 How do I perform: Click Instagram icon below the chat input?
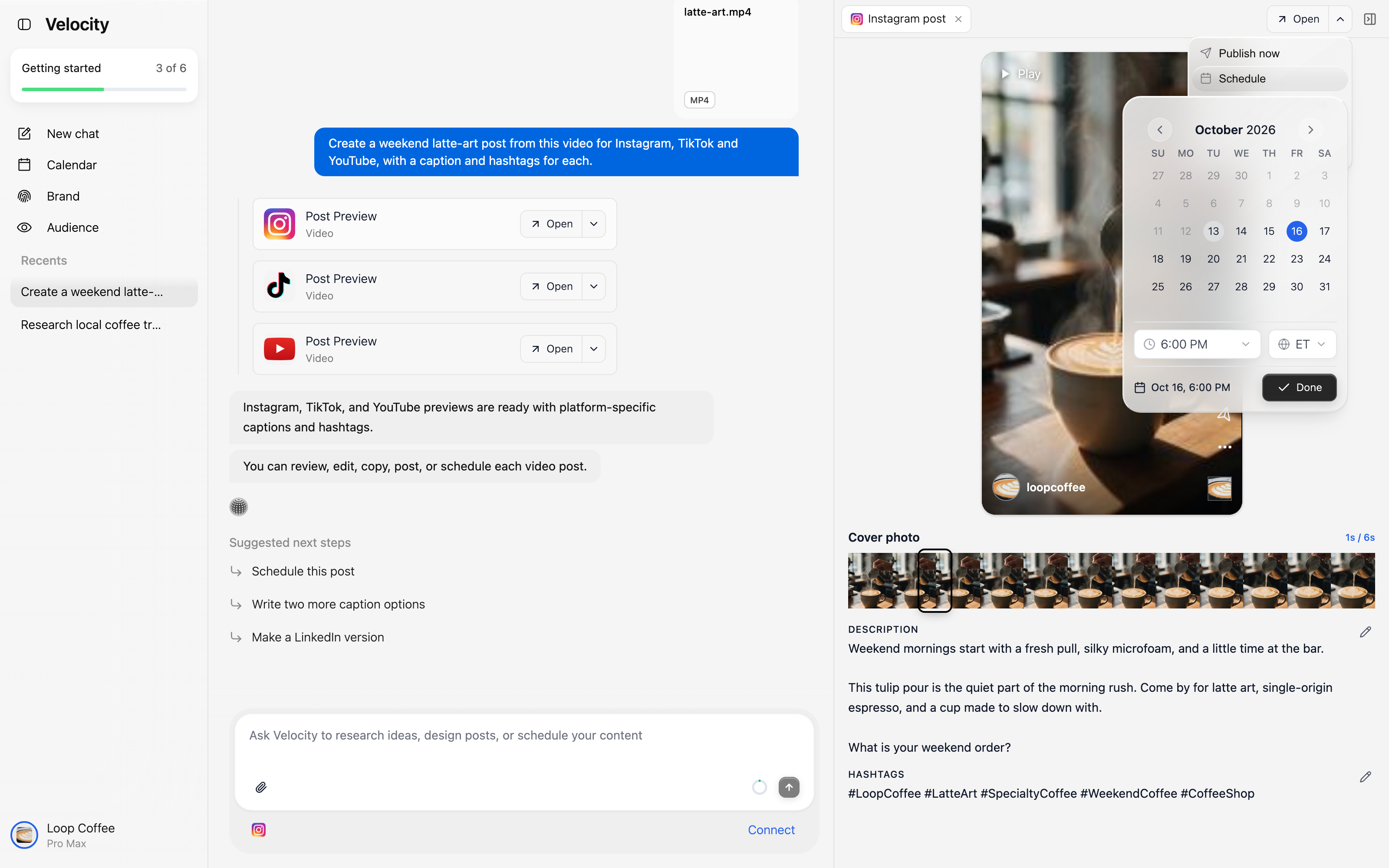pos(259,829)
